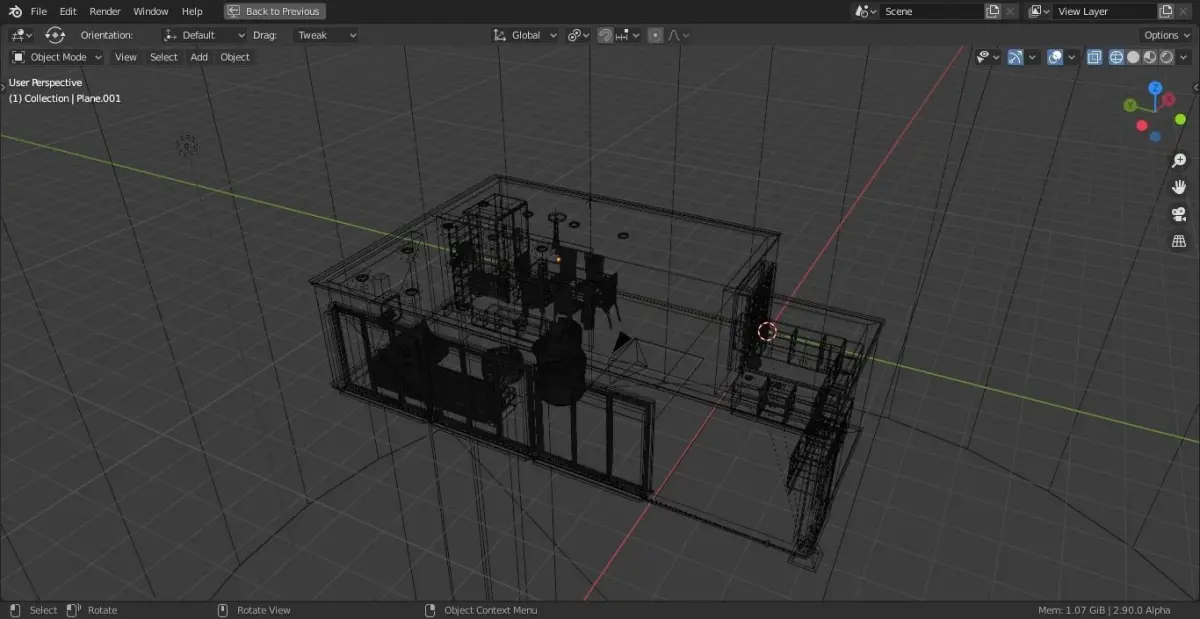Toggle the camera view icon

tap(1179, 215)
